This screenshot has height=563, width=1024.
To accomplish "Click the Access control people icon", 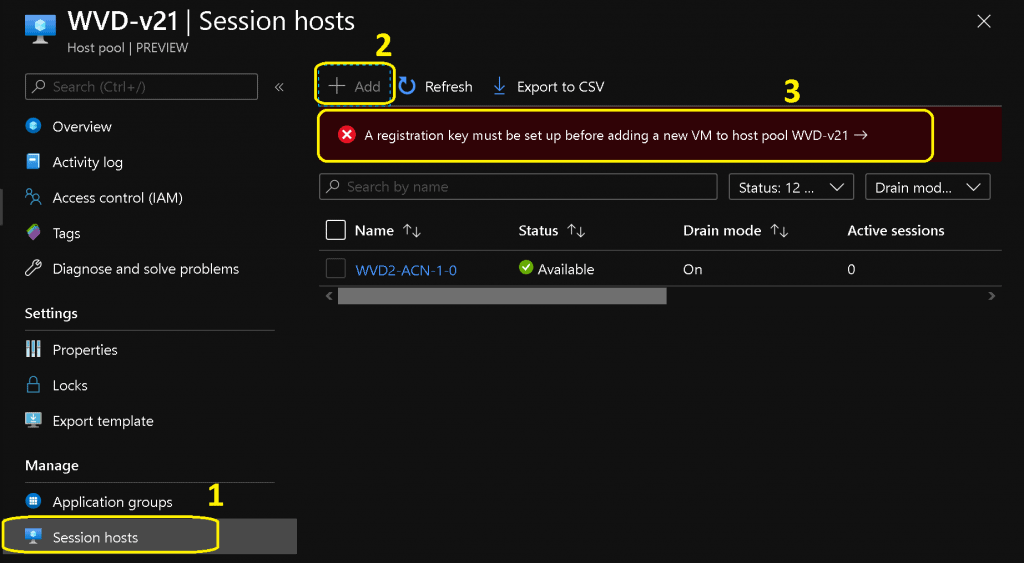I will click(x=33, y=197).
